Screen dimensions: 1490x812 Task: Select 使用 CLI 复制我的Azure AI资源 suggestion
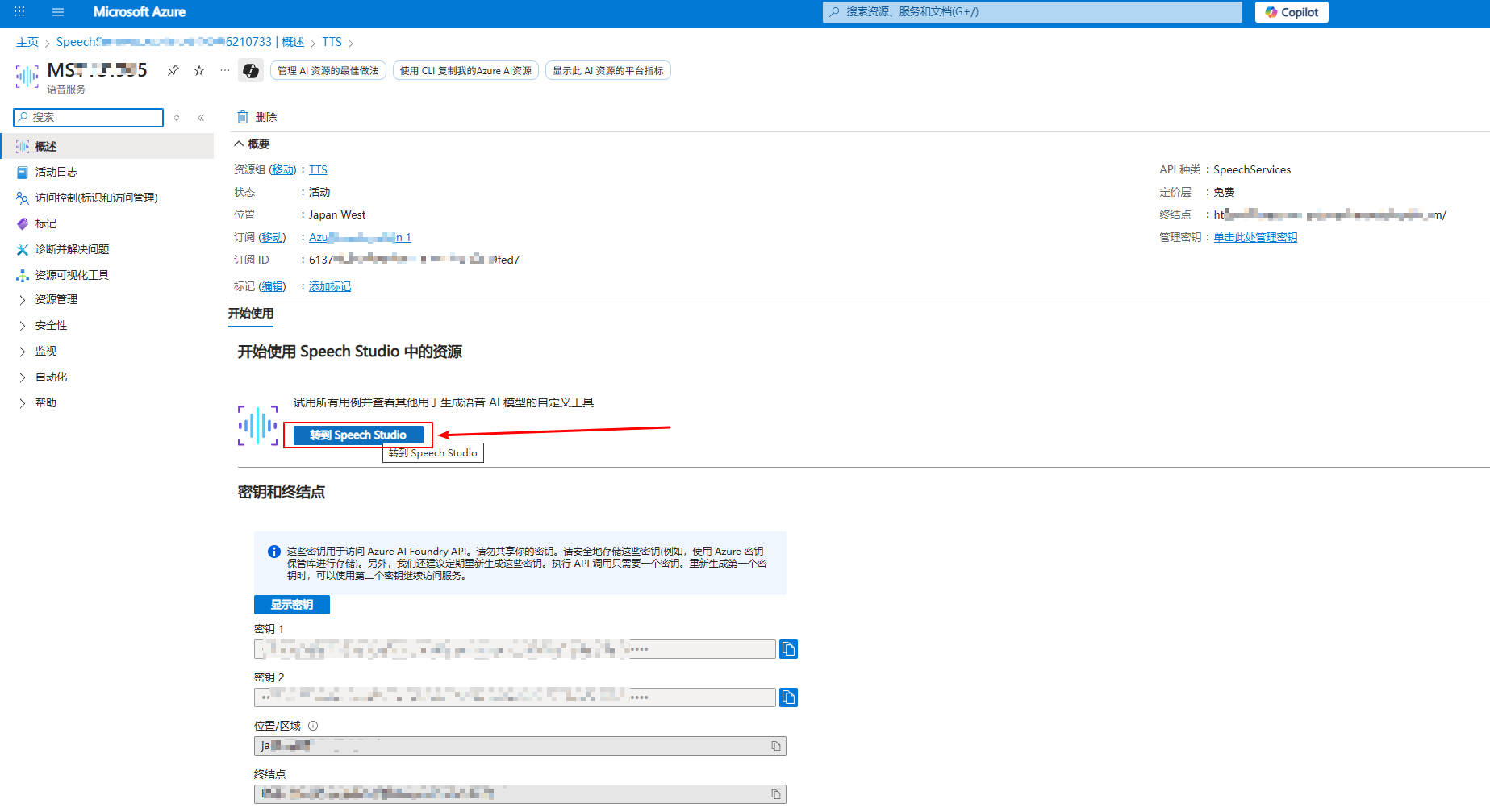(465, 71)
